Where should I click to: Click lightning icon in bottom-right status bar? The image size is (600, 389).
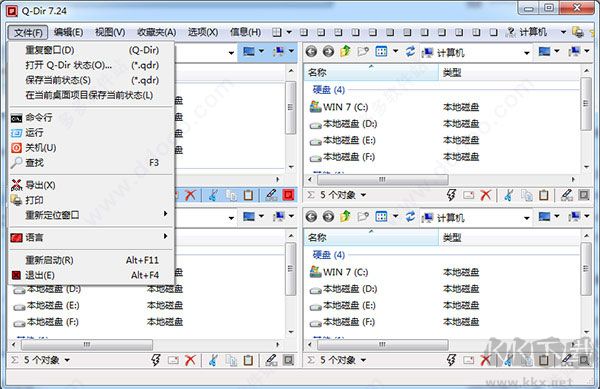coord(452,360)
